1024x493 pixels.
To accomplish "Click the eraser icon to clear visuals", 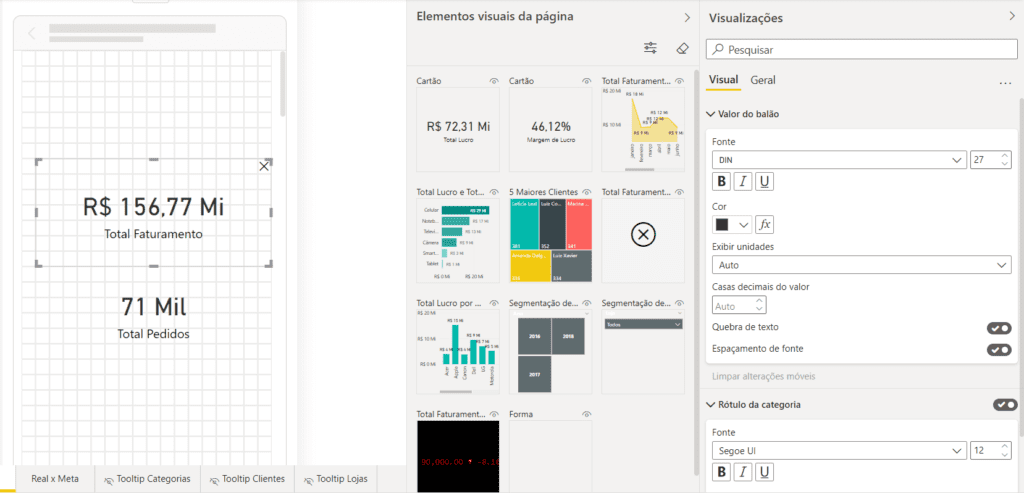I will (x=682, y=48).
